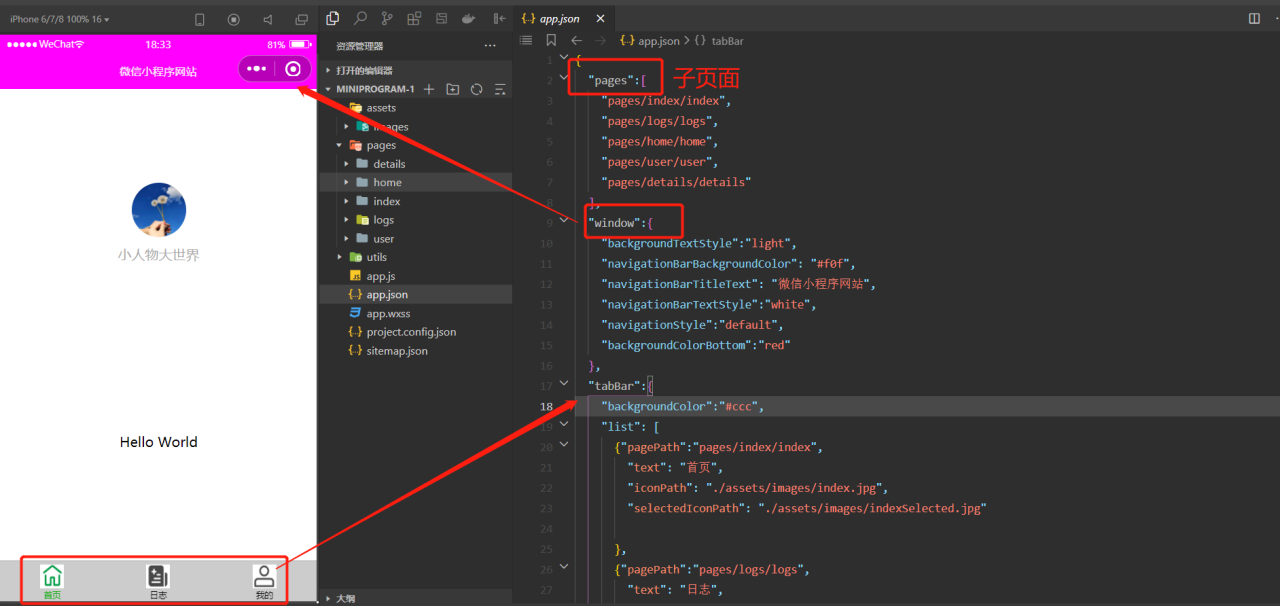Collapse the tabBar block at line 17
The height and width of the screenshot is (606, 1280).
click(564, 383)
